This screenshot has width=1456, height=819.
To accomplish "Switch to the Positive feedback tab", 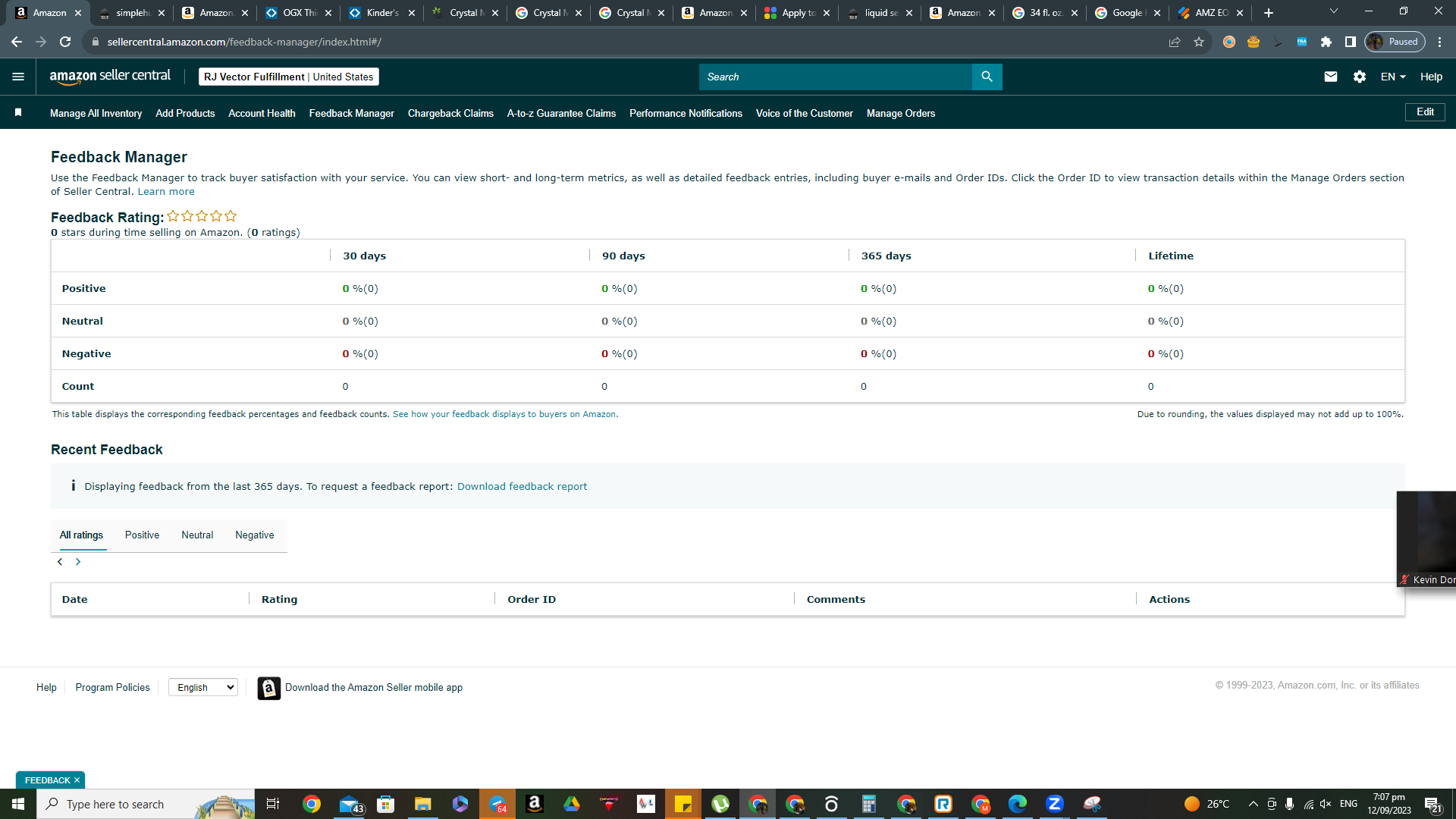I will [x=142, y=535].
